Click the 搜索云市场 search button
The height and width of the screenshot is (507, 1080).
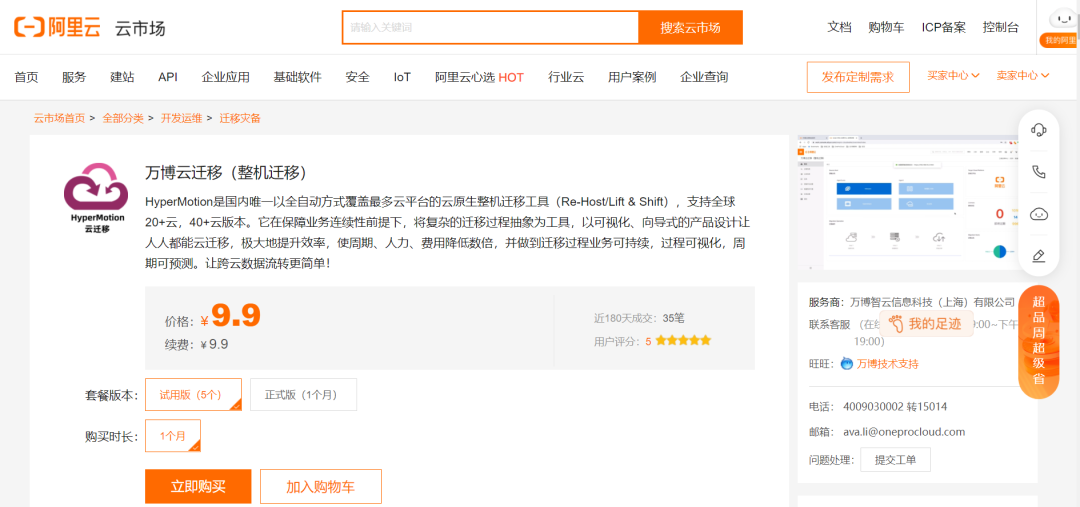coord(690,28)
